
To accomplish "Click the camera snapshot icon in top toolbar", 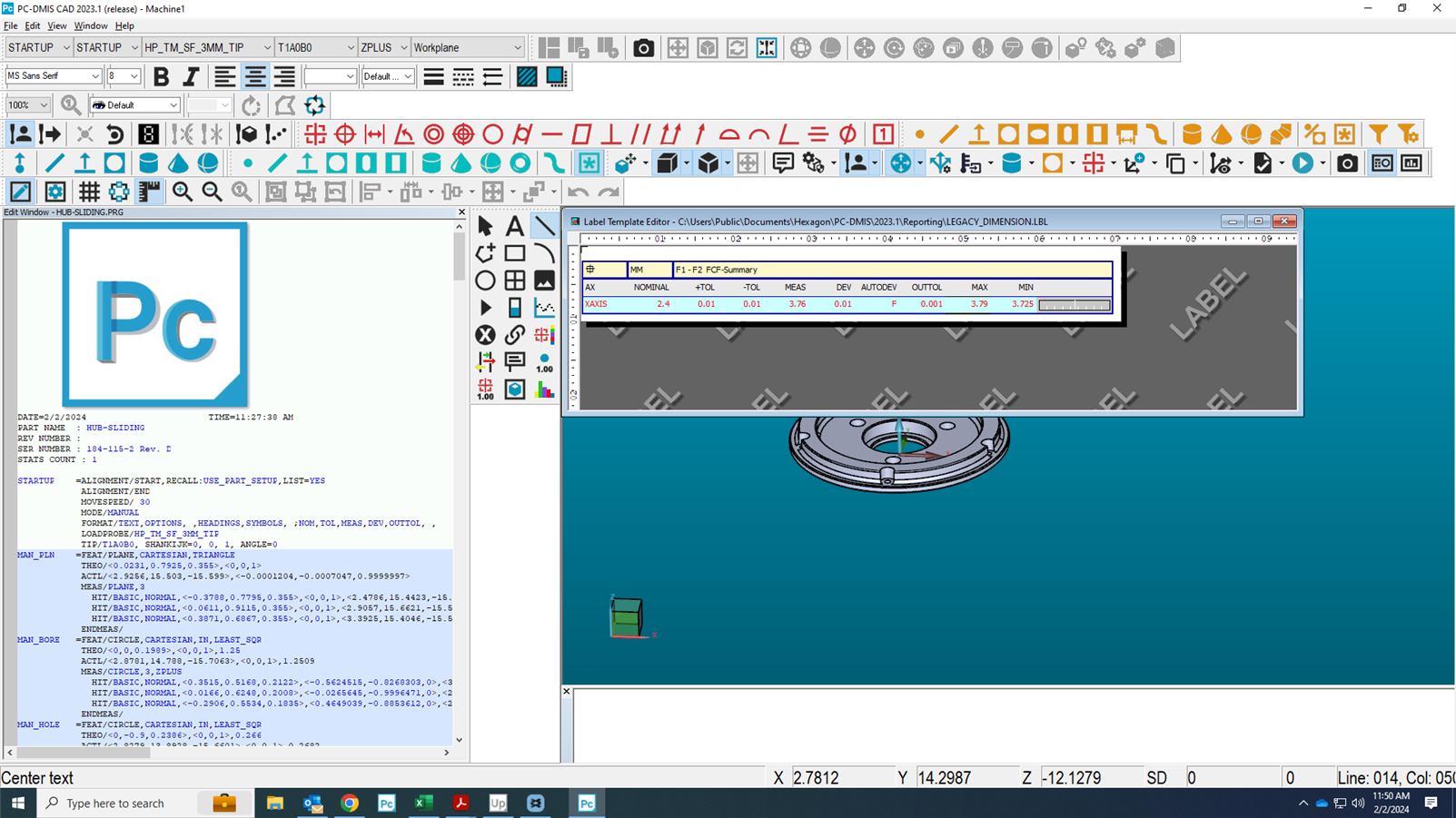I will pos(643,48).
